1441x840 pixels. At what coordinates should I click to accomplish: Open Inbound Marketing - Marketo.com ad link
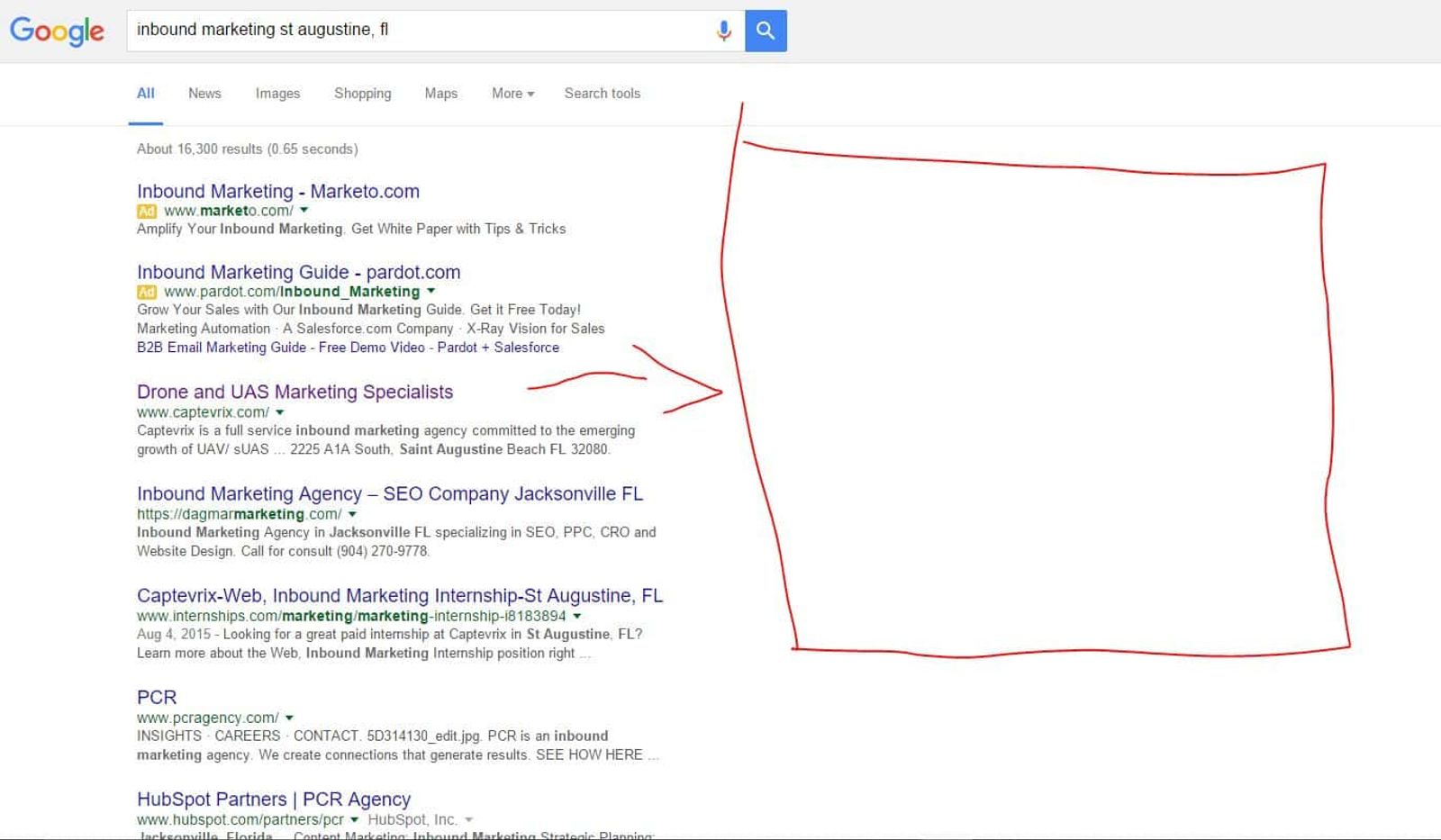pos(278,191)
